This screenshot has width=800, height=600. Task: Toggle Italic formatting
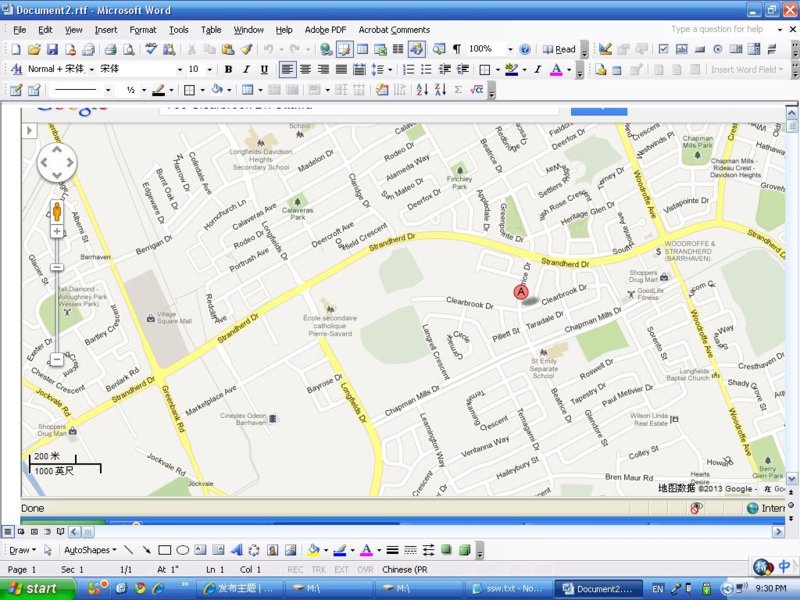pyautogui.click(x=246, y=70)
